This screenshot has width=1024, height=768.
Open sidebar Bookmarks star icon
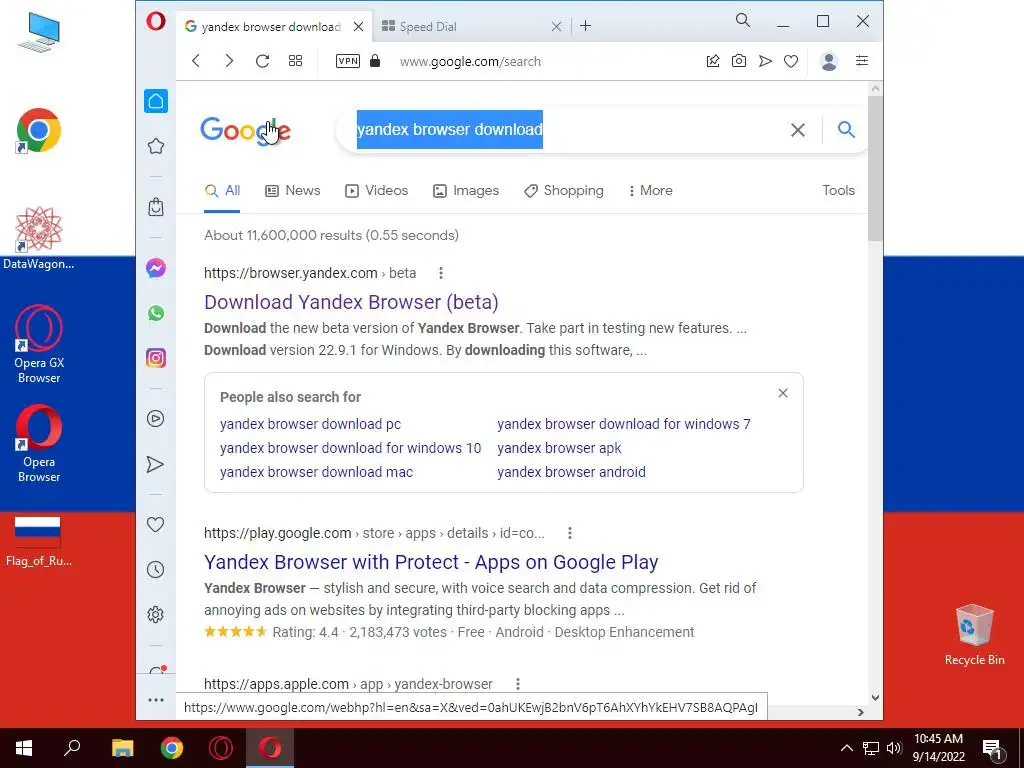coord(155,146)
